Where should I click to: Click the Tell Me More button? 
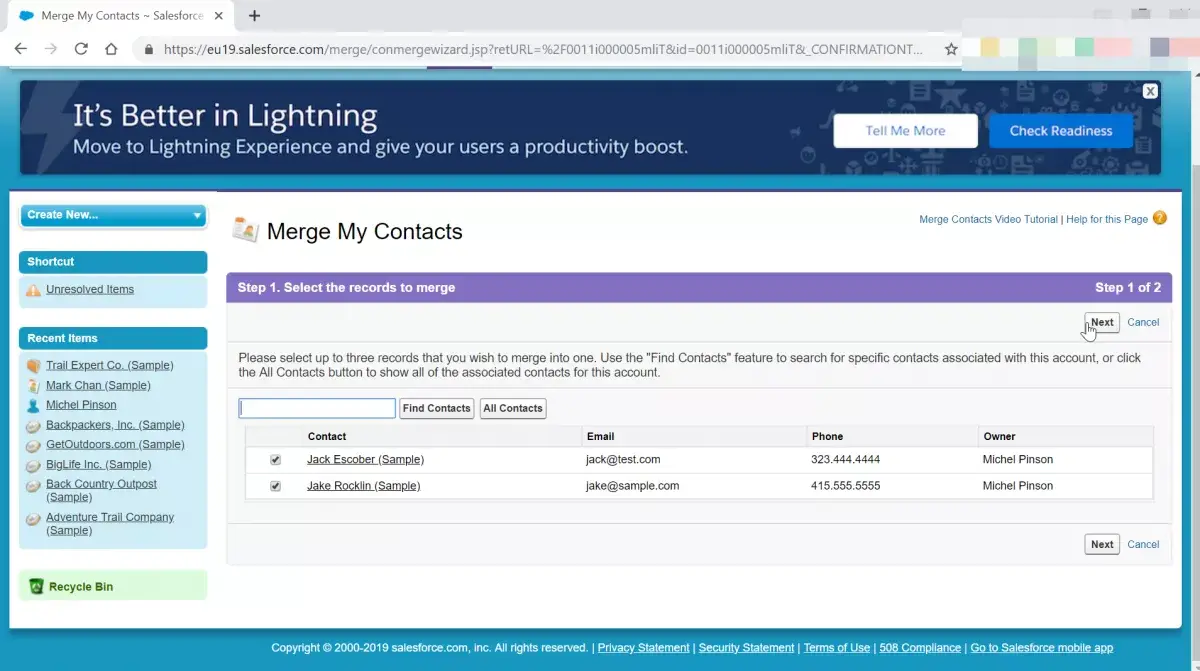[x=905, y=131]
